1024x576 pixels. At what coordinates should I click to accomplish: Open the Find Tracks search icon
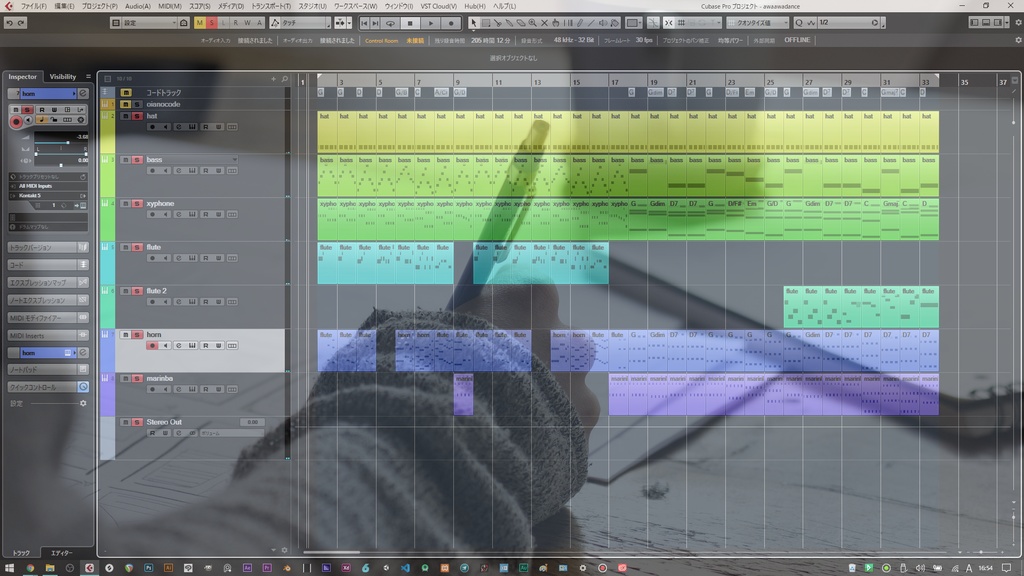coord(285,79)
